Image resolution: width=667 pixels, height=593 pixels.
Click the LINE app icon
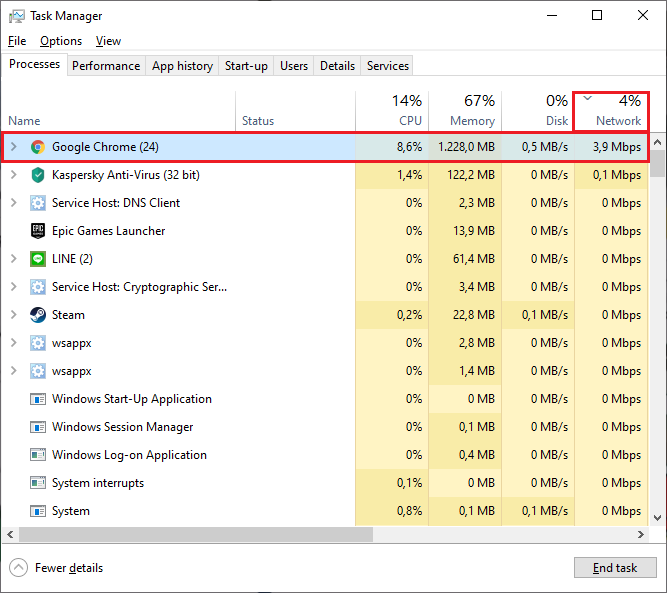(38, 259)
